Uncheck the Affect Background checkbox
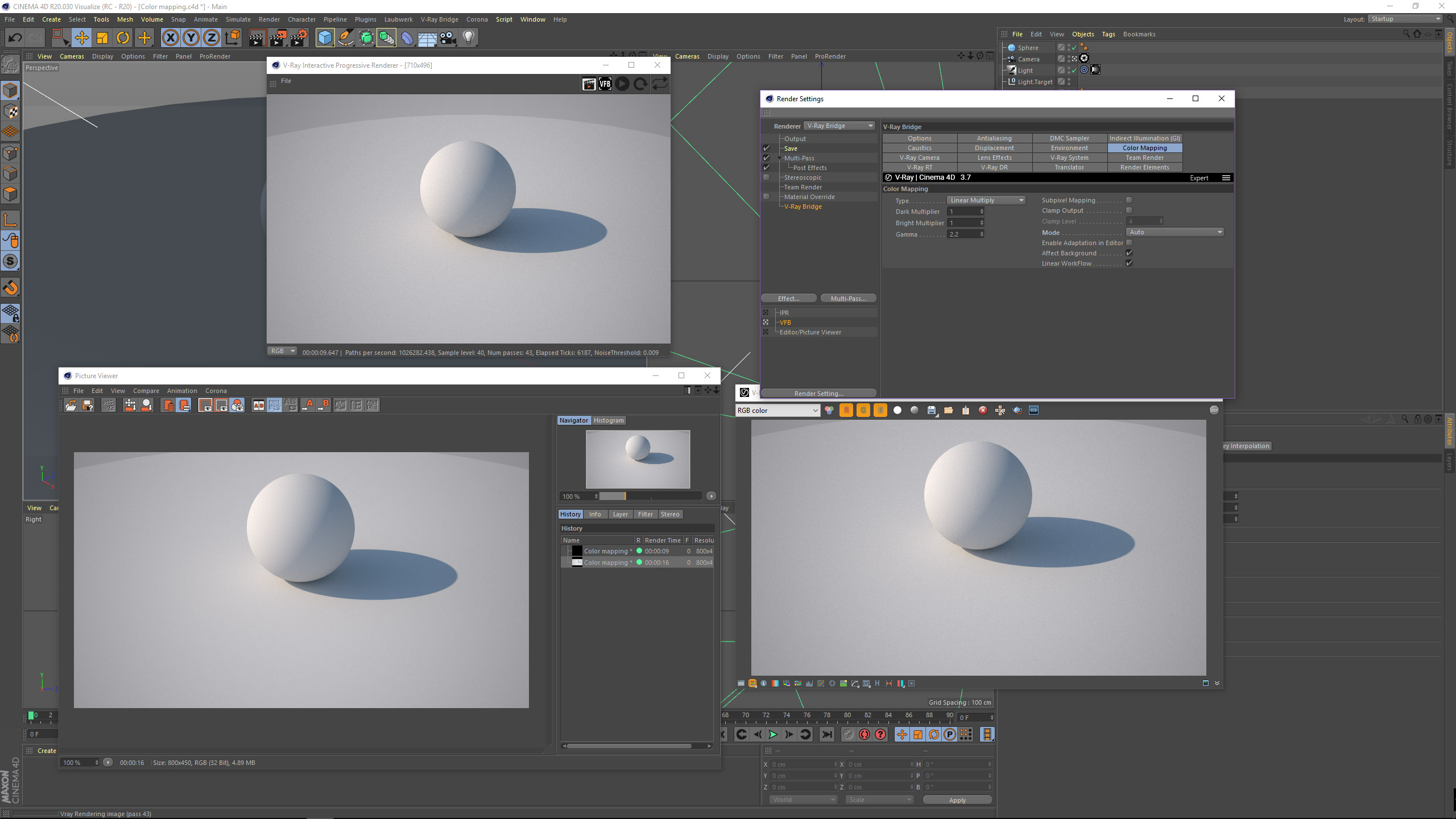The width and height of the screenshot is (1456, 819). coord(1129,253)
